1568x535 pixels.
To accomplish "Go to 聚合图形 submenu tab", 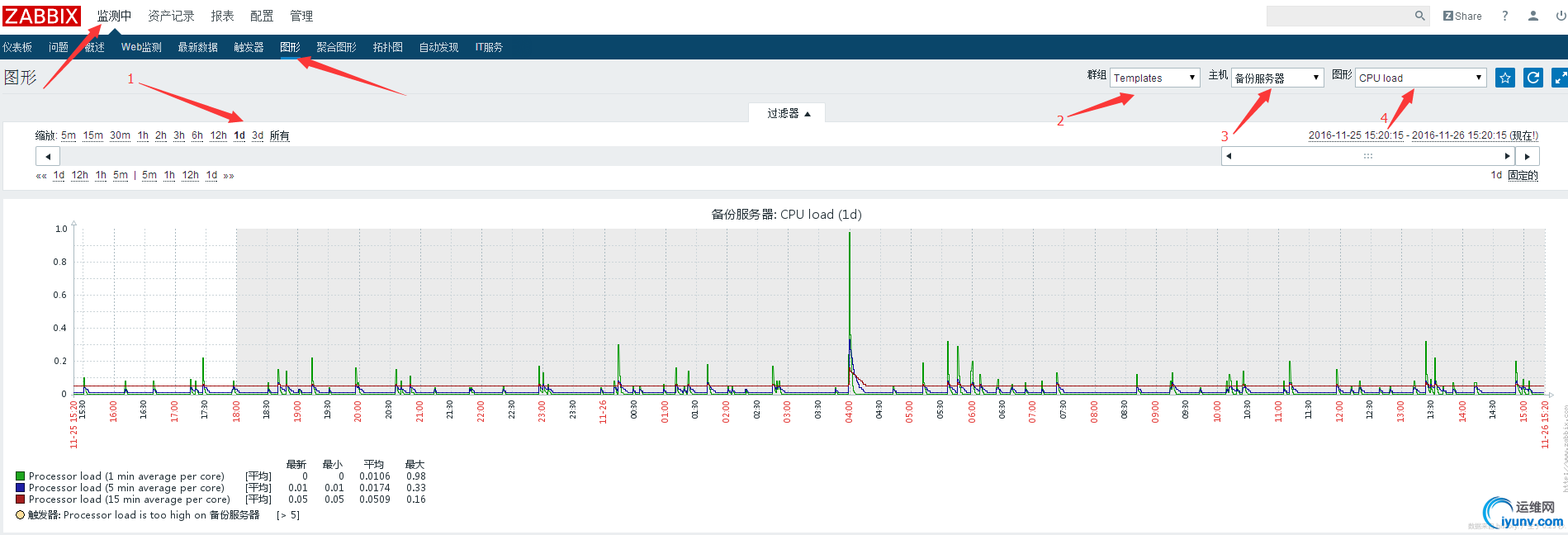I will [336, 47].
